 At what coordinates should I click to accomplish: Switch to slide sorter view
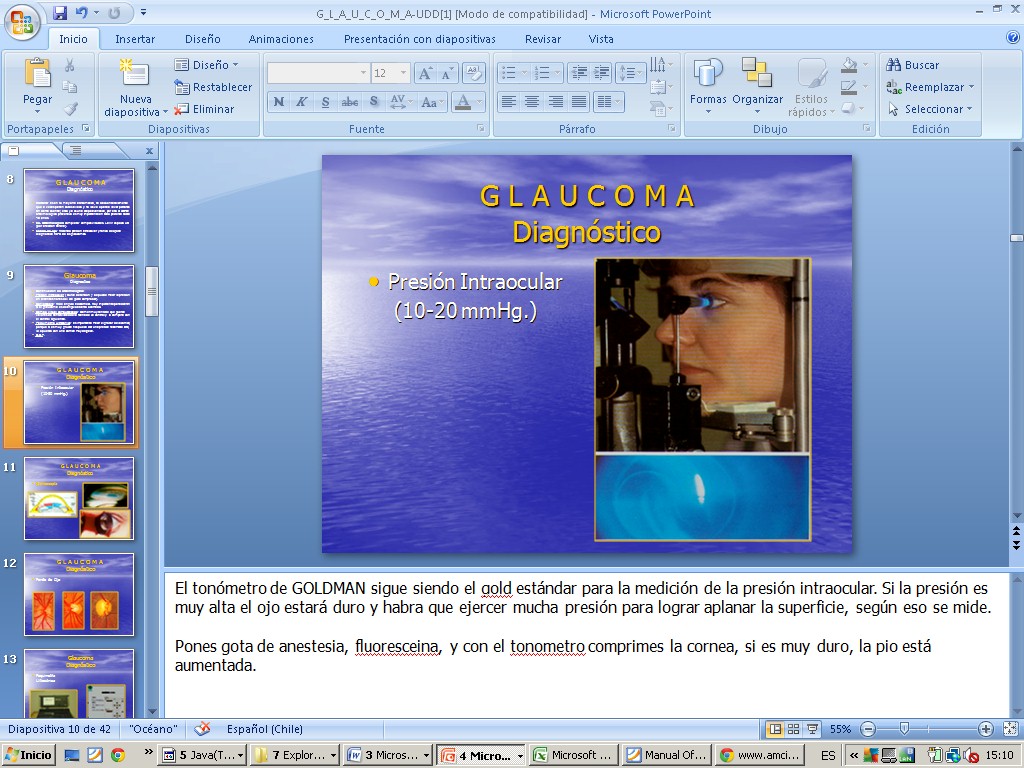pyautogui.click(x=793, y=729)
